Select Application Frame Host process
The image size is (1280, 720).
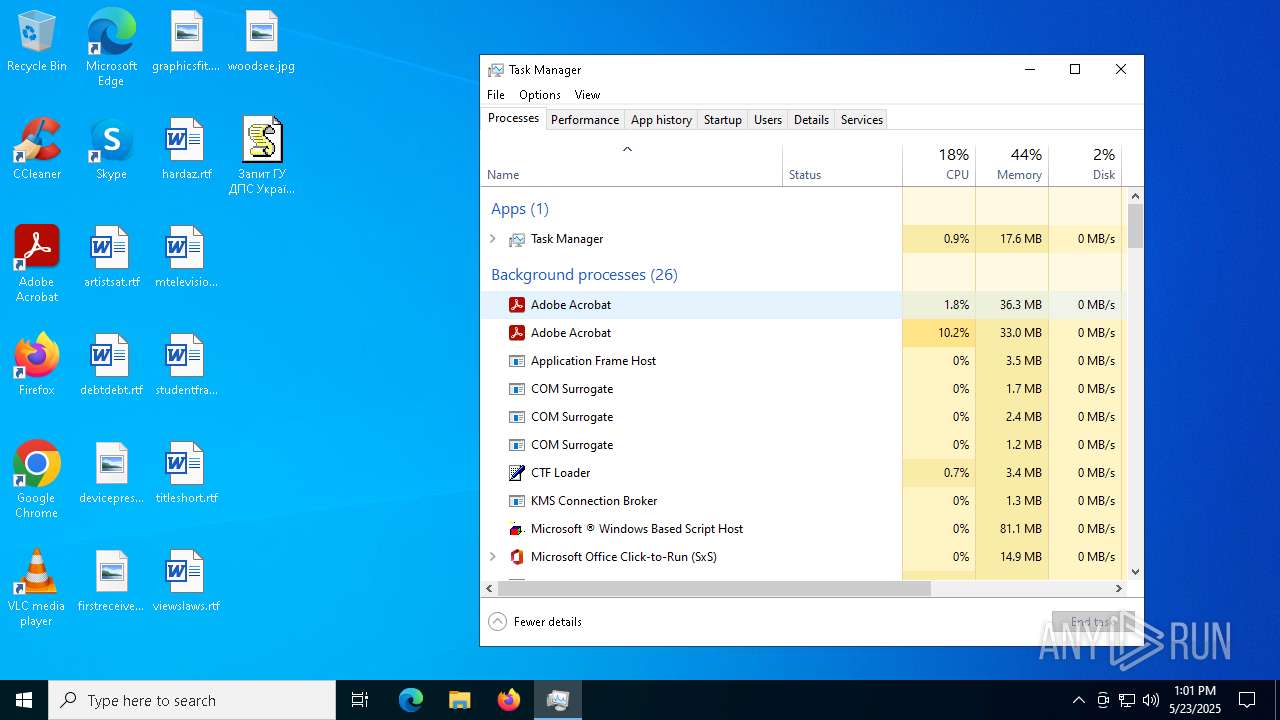[x=801, y=361]
